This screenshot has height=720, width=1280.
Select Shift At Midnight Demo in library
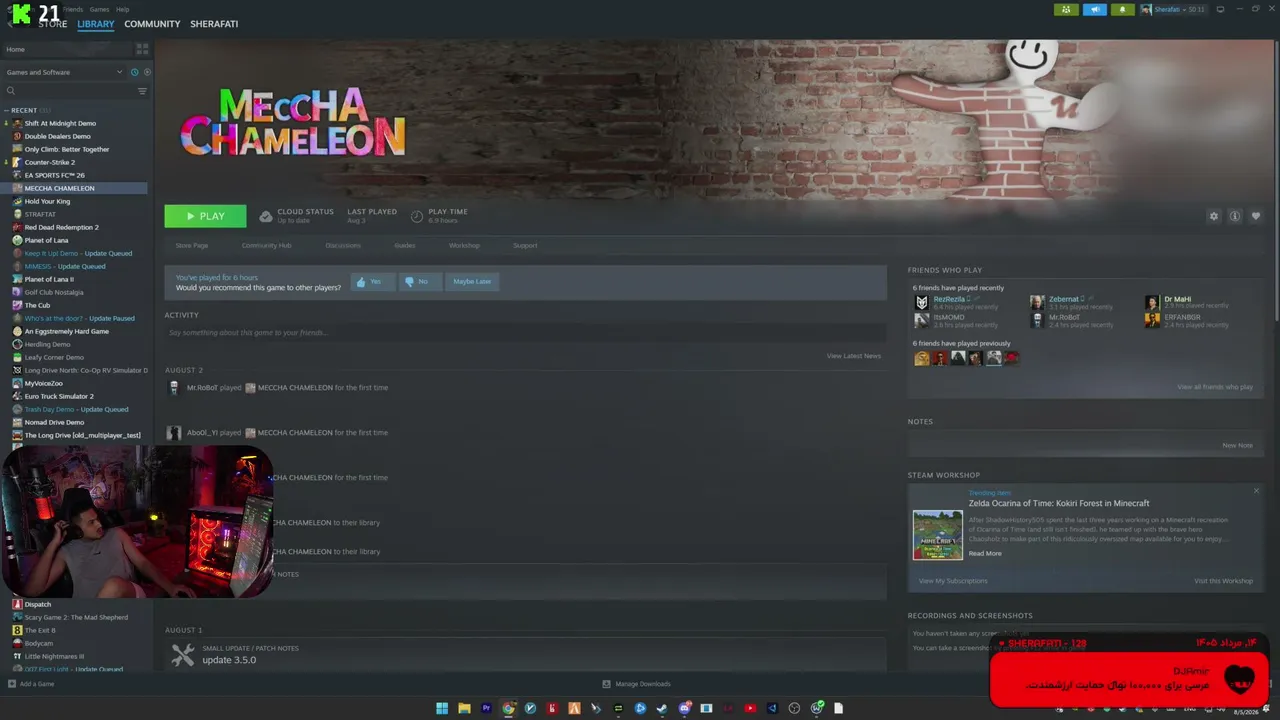60,123
